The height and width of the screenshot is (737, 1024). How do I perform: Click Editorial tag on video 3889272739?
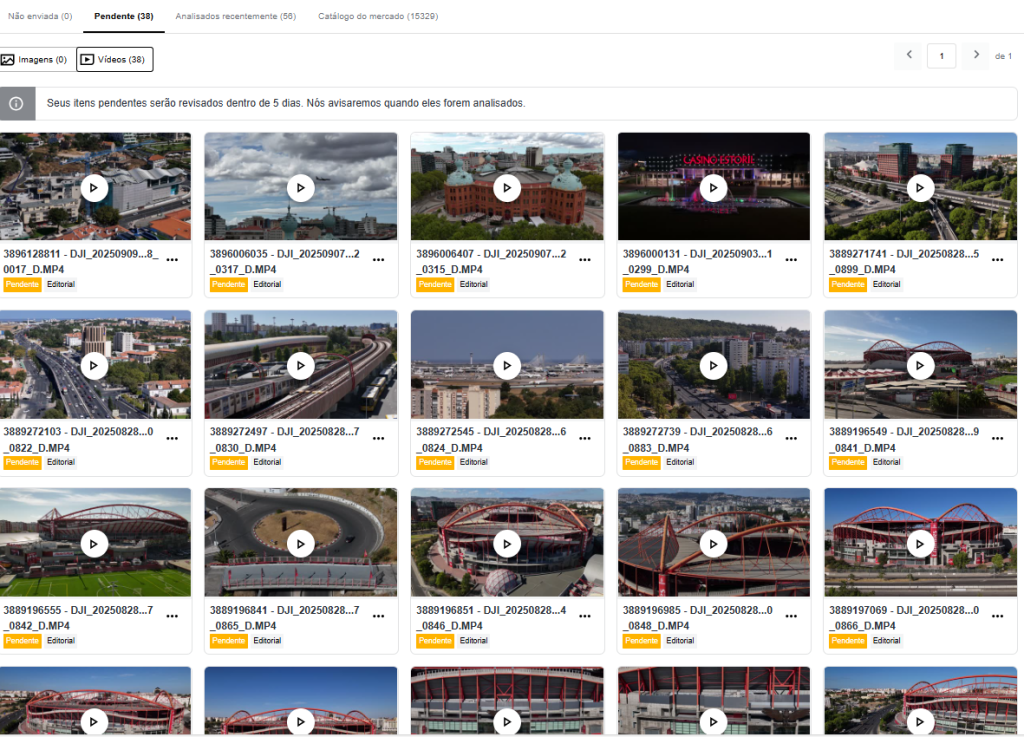tap(680, 463)
